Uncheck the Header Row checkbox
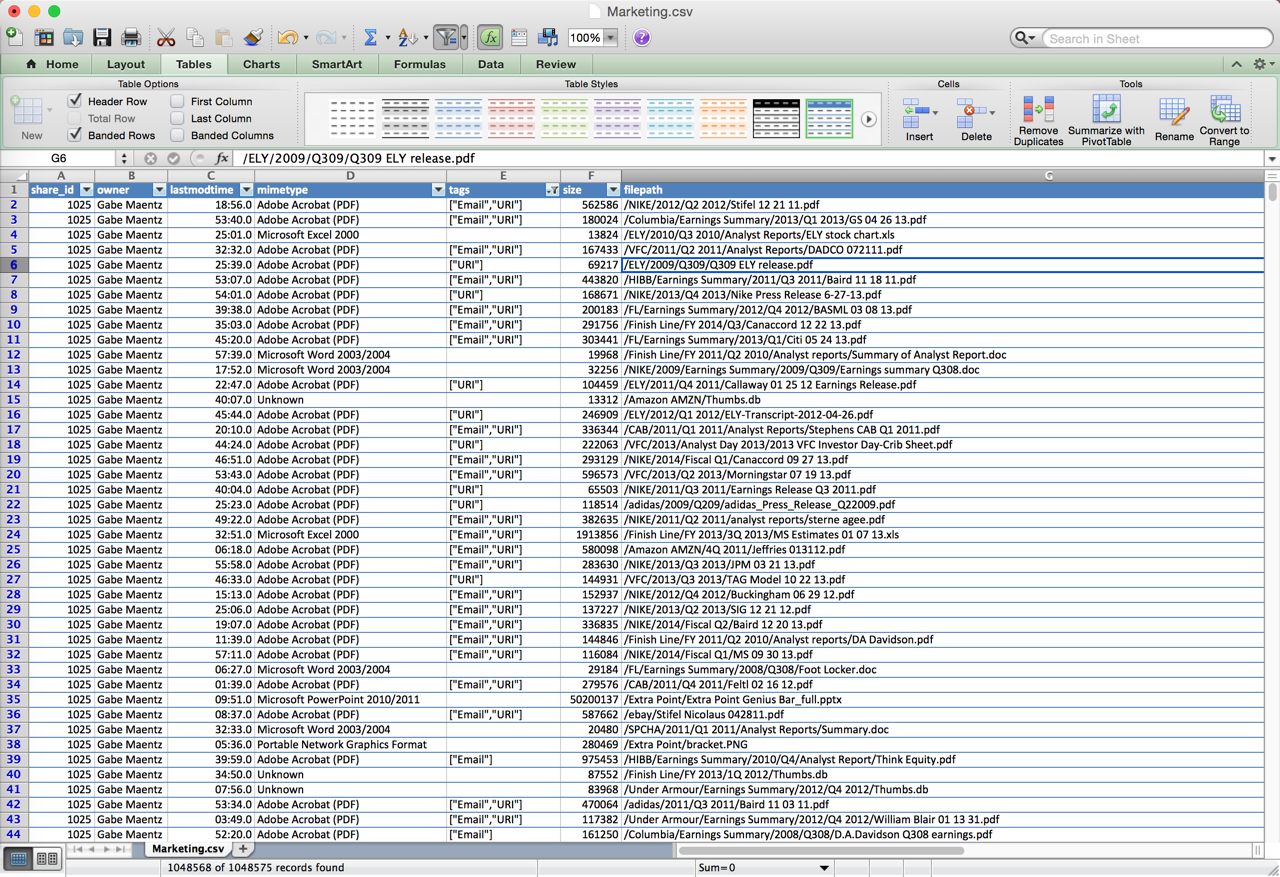Image resolution: width=1280 pixels, height=877 pixels. pos(75,101)
